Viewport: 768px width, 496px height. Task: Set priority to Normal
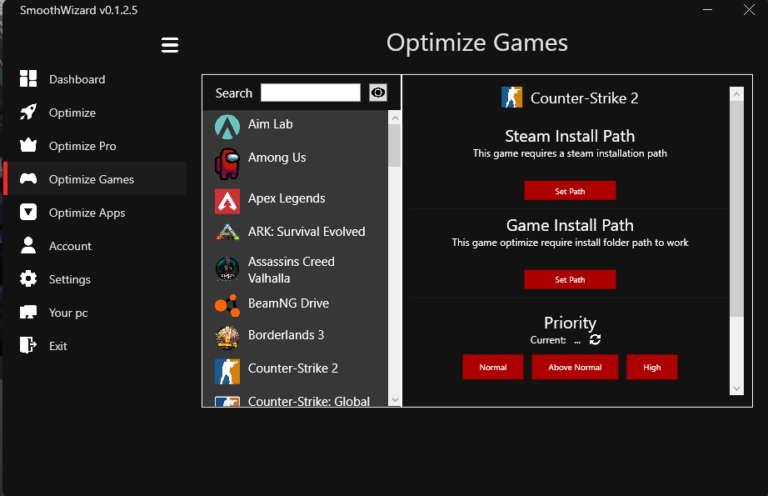point(493,367)
